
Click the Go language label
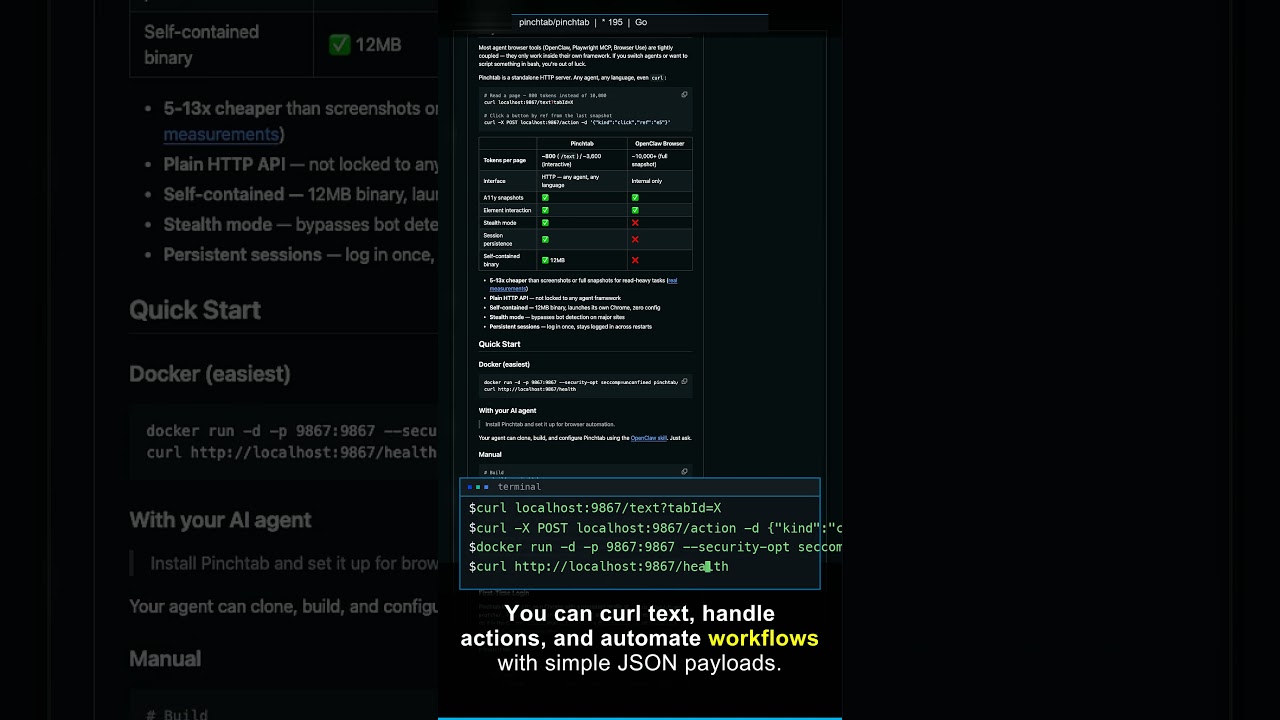tap(641, 22)
